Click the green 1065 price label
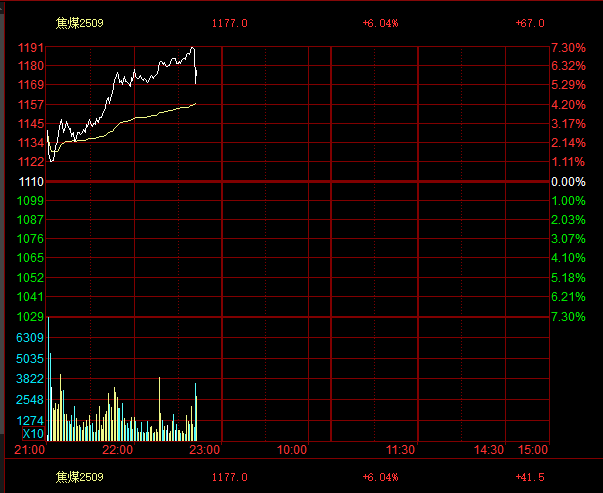The height and width of the screenshot is (493, 603). pyautogui.click(x=30, y=258)
